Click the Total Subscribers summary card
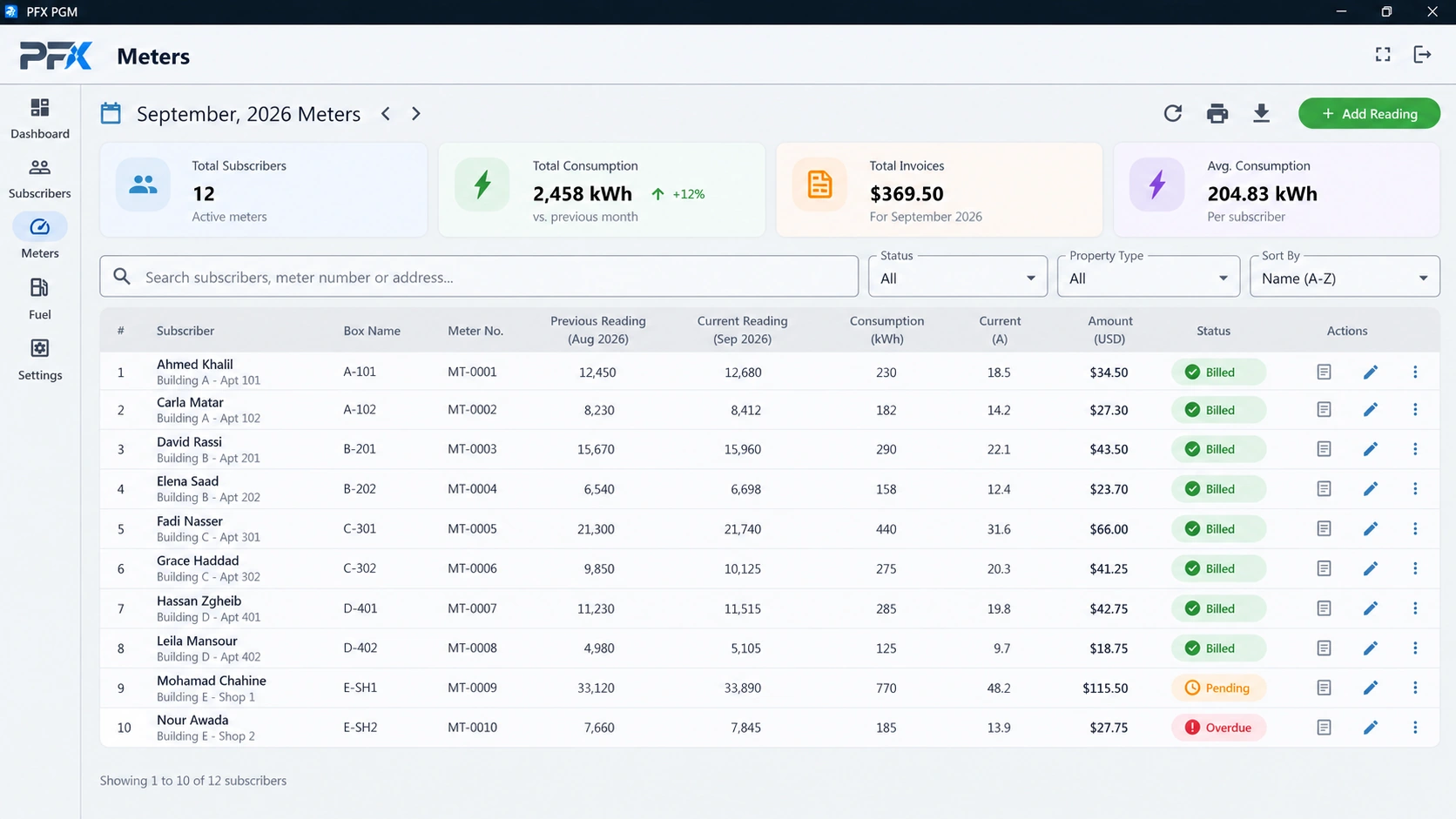The image size is (1456, 819). [x=264, y=190]
